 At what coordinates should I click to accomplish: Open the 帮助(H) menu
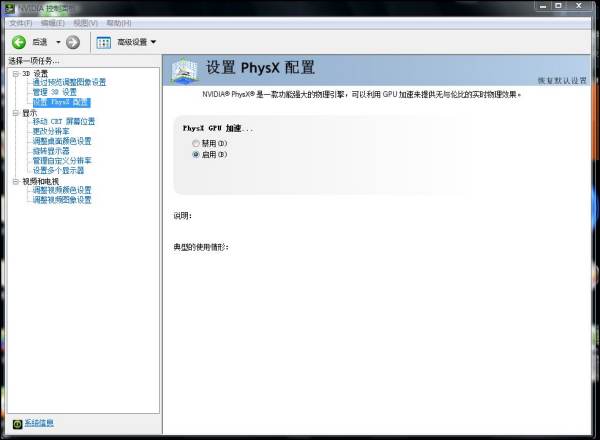pyautogui.click(x=119, y=23)
